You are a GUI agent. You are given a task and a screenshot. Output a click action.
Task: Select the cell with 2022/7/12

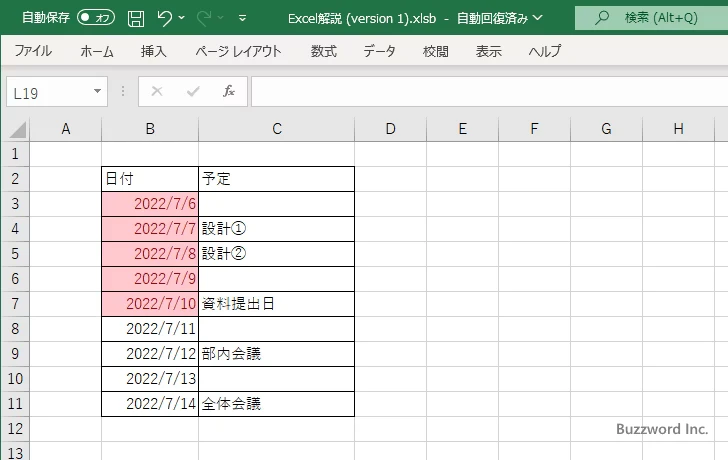150,354
